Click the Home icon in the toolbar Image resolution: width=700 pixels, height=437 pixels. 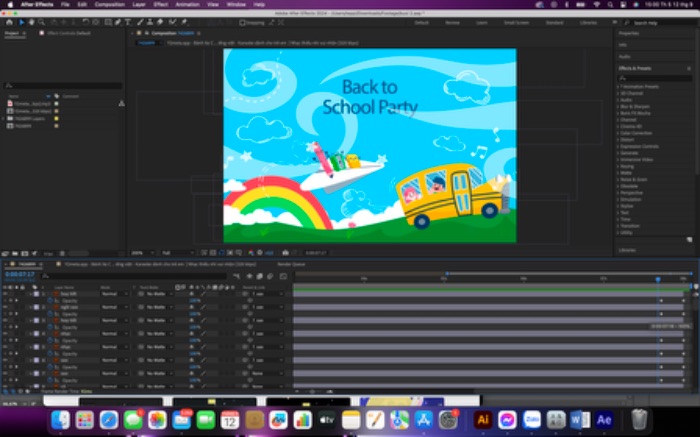(9, 22)
